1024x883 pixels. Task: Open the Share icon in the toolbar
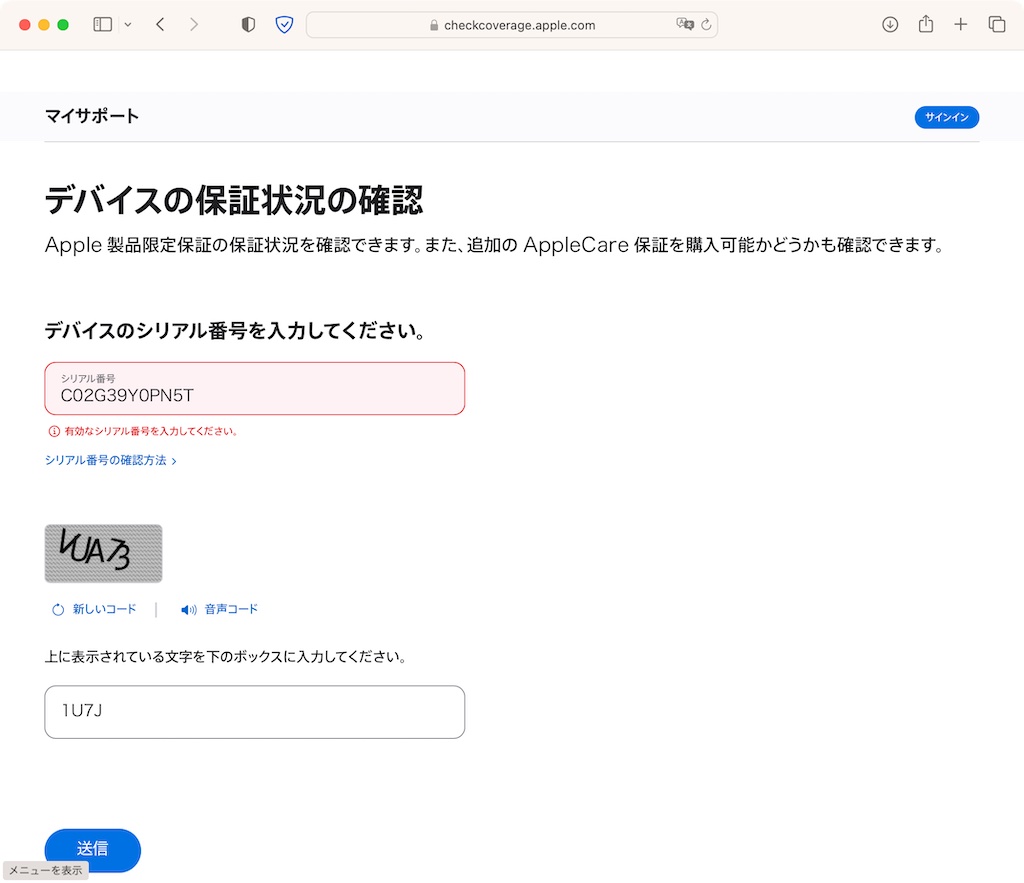[x=925, y=24]
